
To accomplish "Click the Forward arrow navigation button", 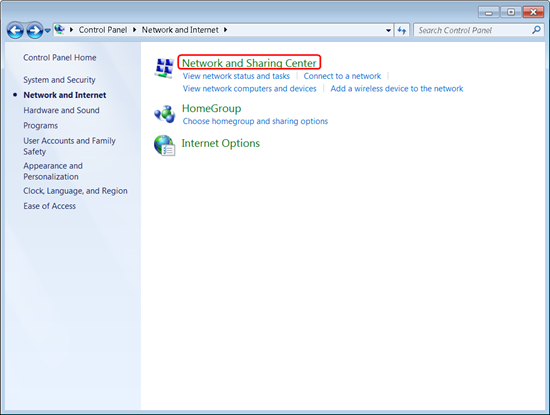I will 35,31.
